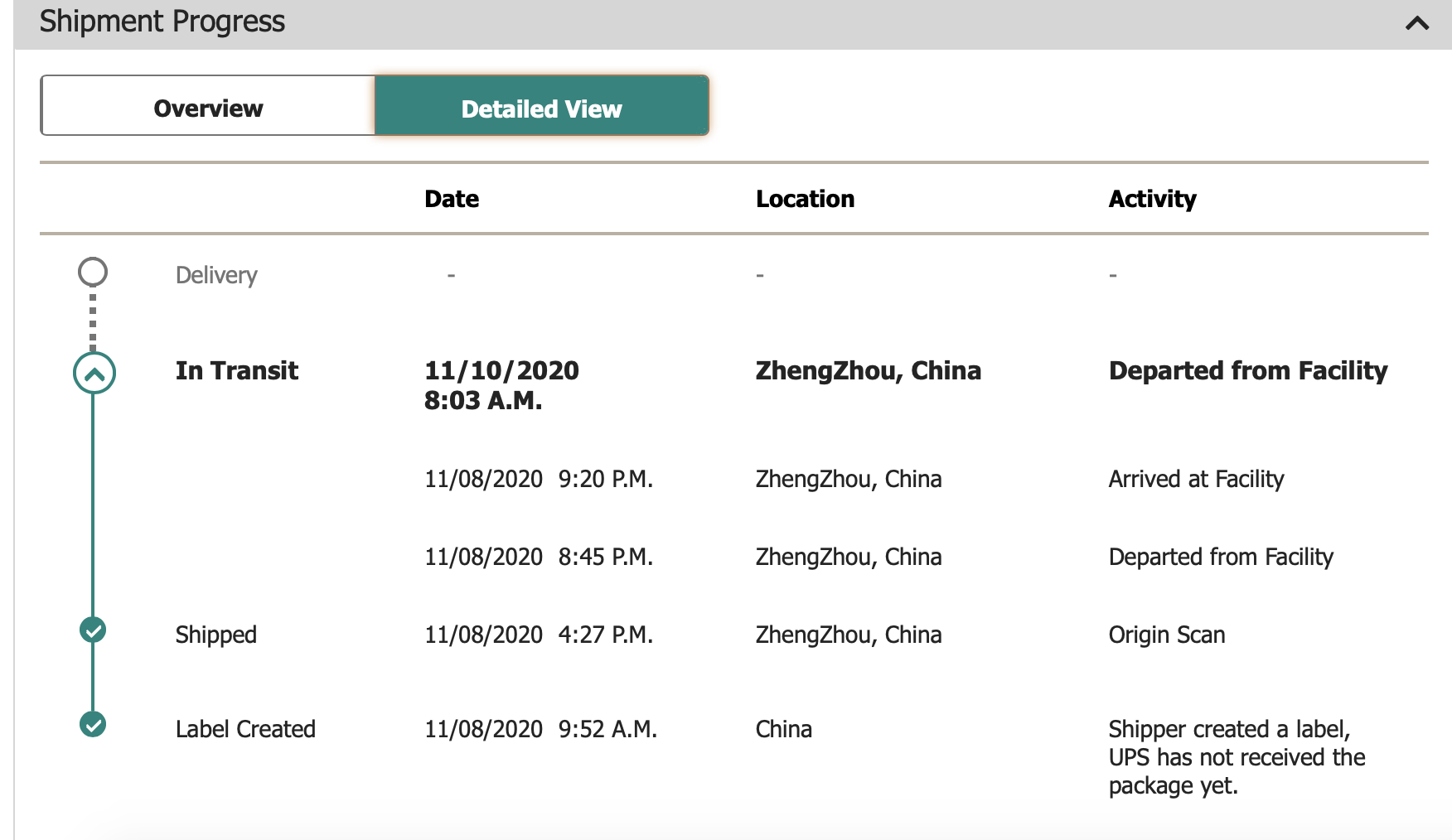1452x840 pixels.
Task: Switch to the Overview tab
Action: (208, 108)
